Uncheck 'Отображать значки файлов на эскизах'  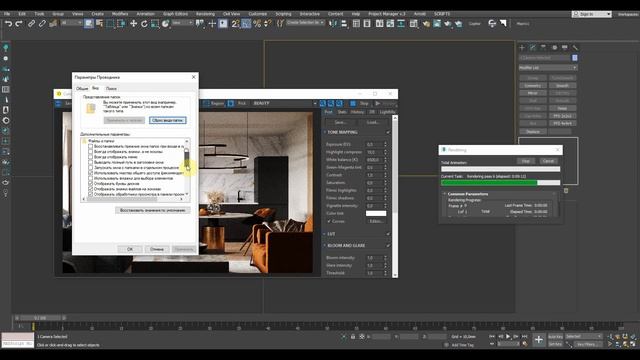pyautogui.click(x=91, y=189)
